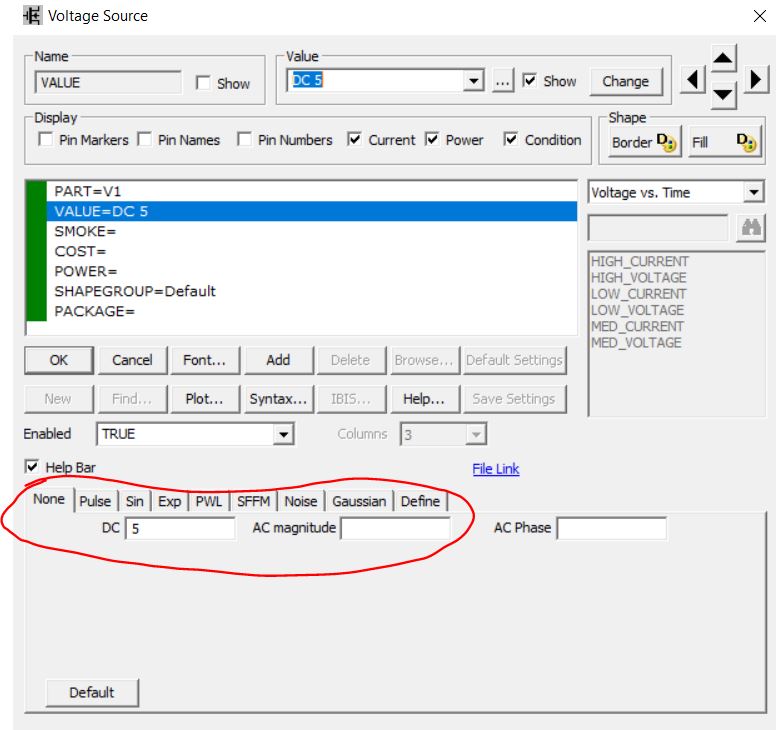The height and width of the screenshot is (730, 776).
Task: Select the PACKAGE= attribute row
Action: (312, 311)
